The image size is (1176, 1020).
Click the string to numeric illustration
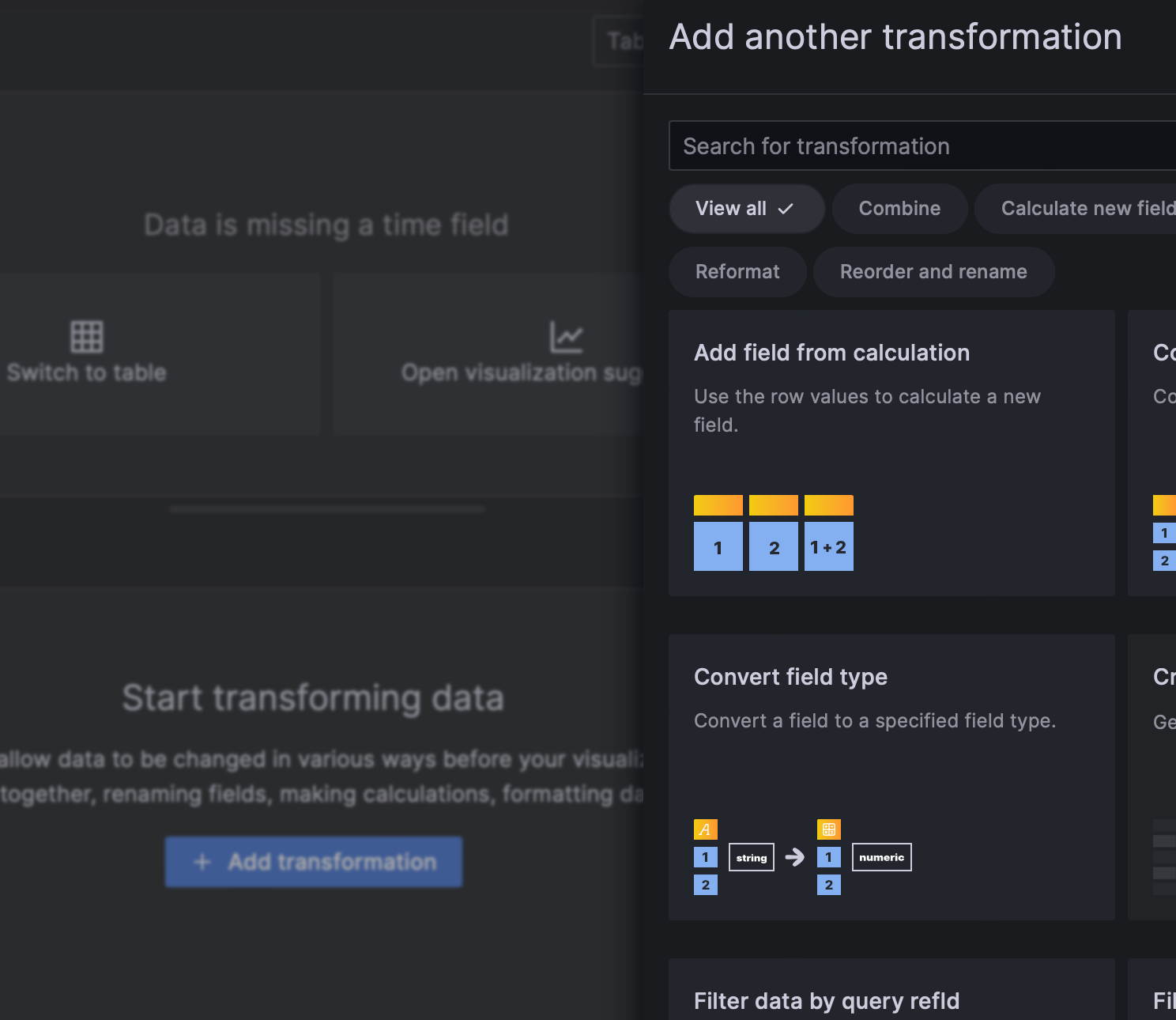pyautogui.click(x=803, y=857)
